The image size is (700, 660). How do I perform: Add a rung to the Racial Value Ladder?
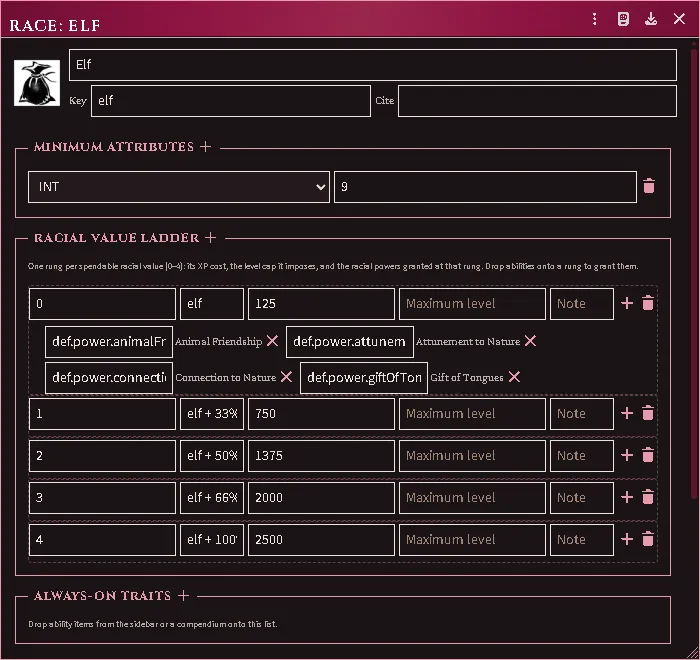point(210,238)
